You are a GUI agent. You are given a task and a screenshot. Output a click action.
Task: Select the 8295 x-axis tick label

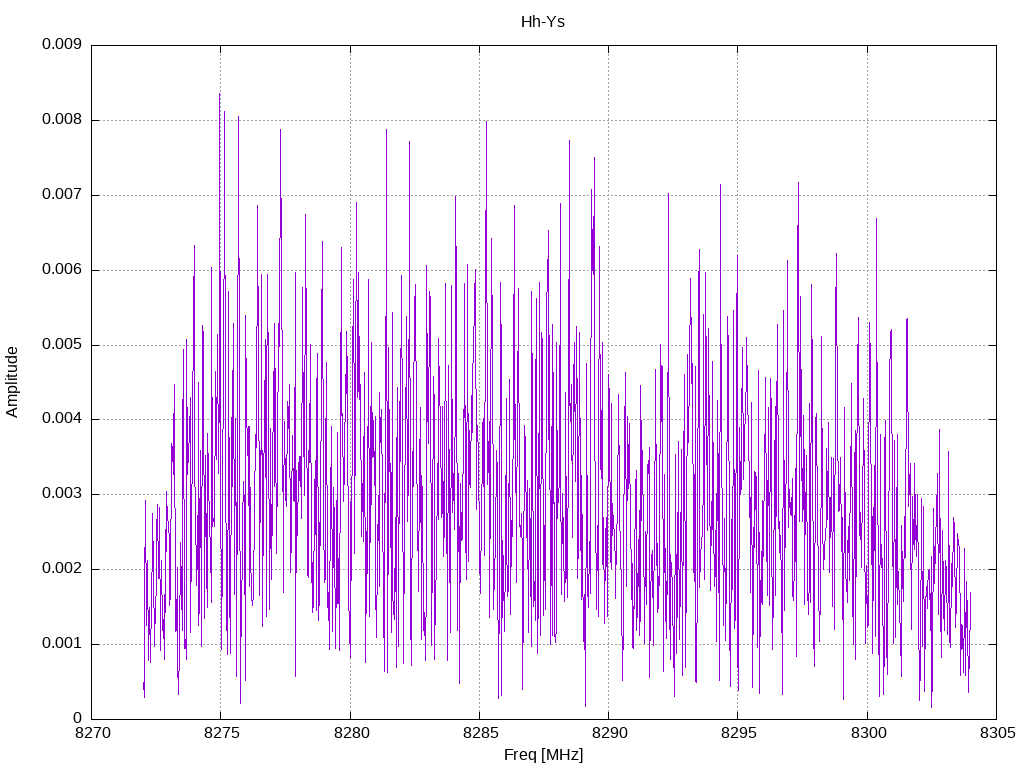pyautogui.click(x=739, y=733)
